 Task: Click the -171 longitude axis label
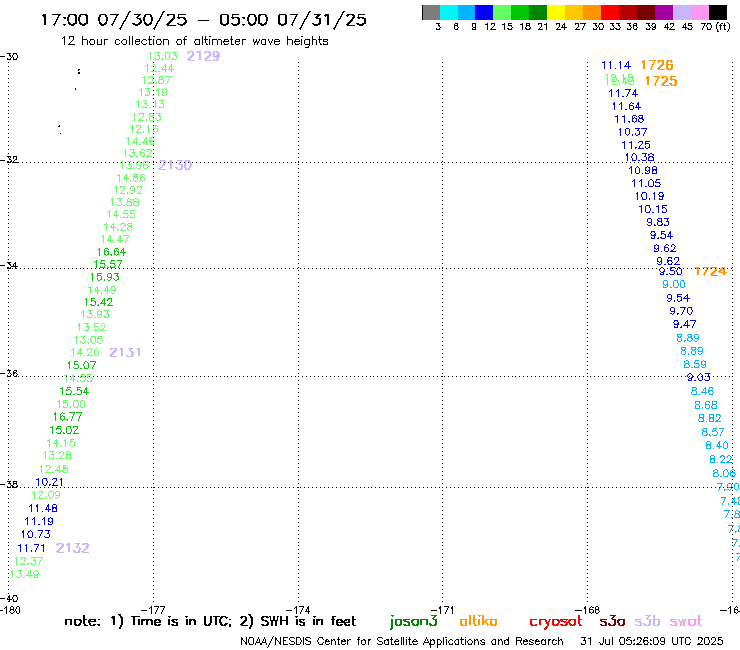[443, 610]
